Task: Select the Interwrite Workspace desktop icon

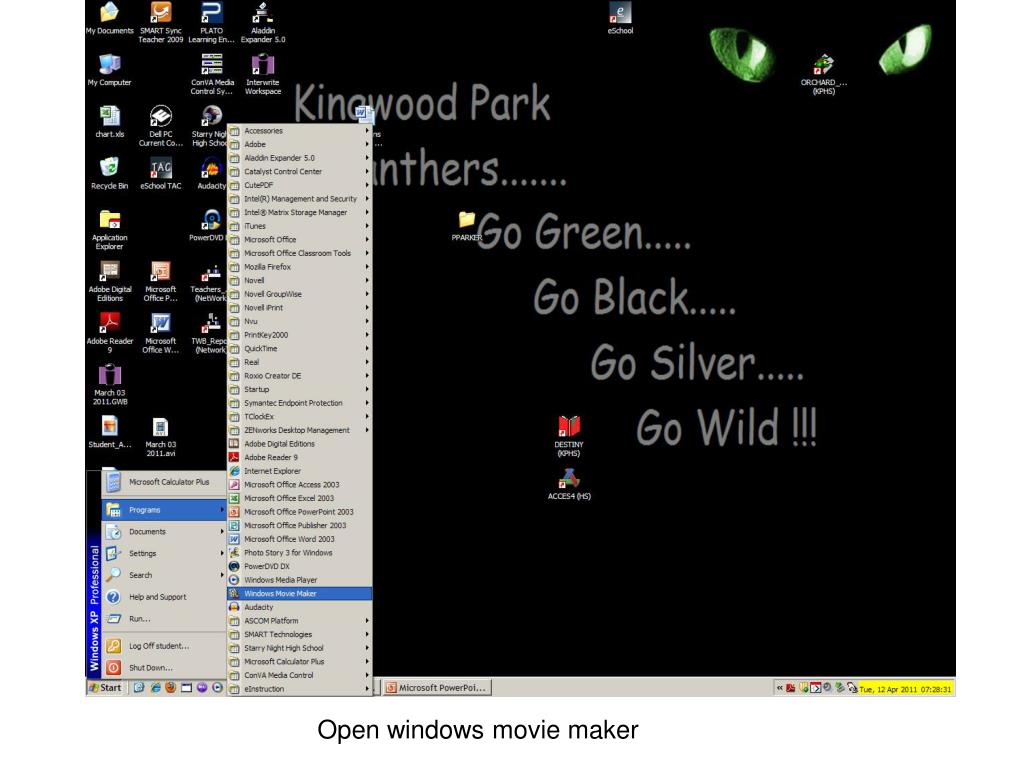Action: pos(263,74)
